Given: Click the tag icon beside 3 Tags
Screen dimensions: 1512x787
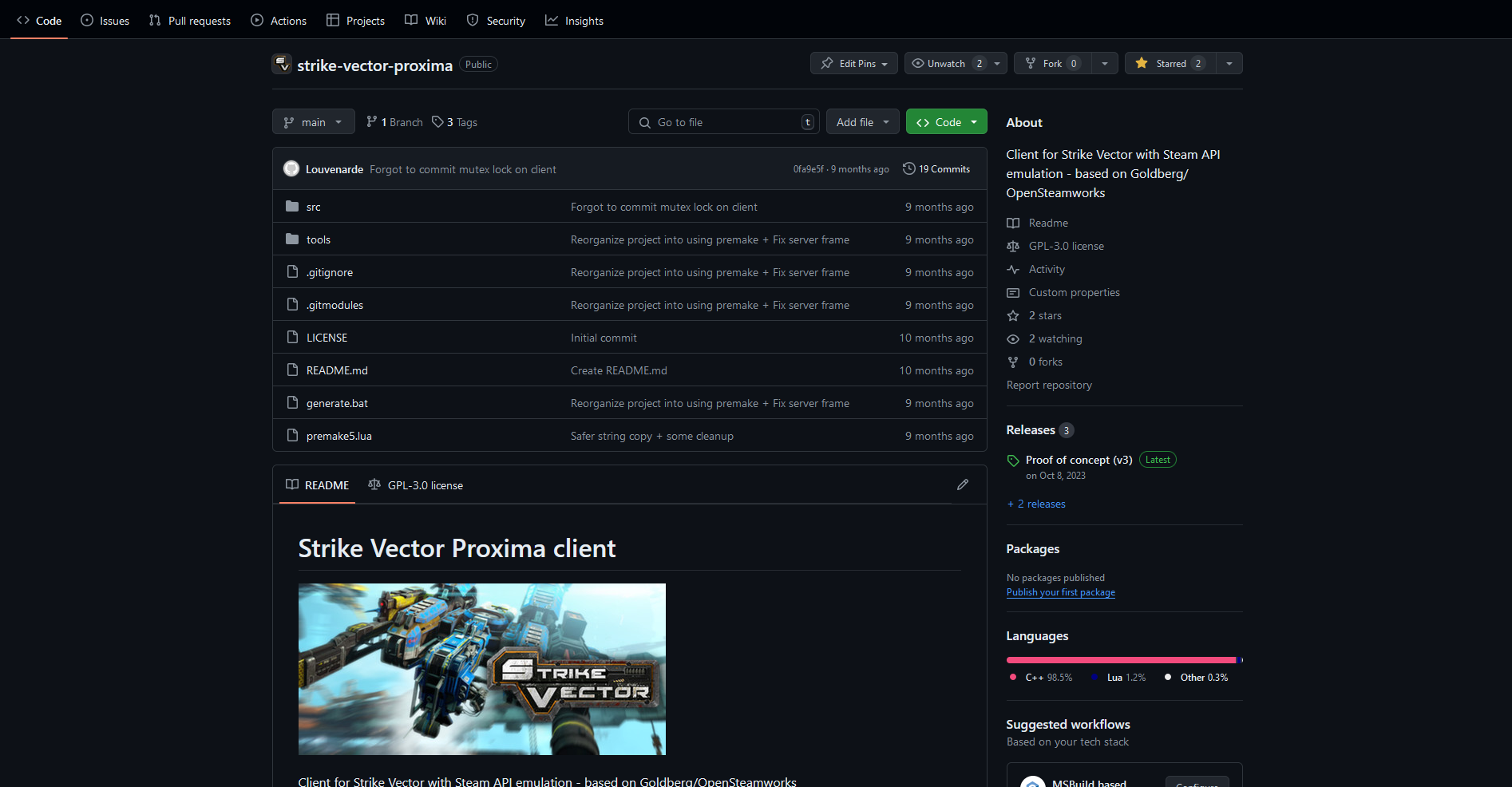Looking at the screenshot, I should pos(437,121).
